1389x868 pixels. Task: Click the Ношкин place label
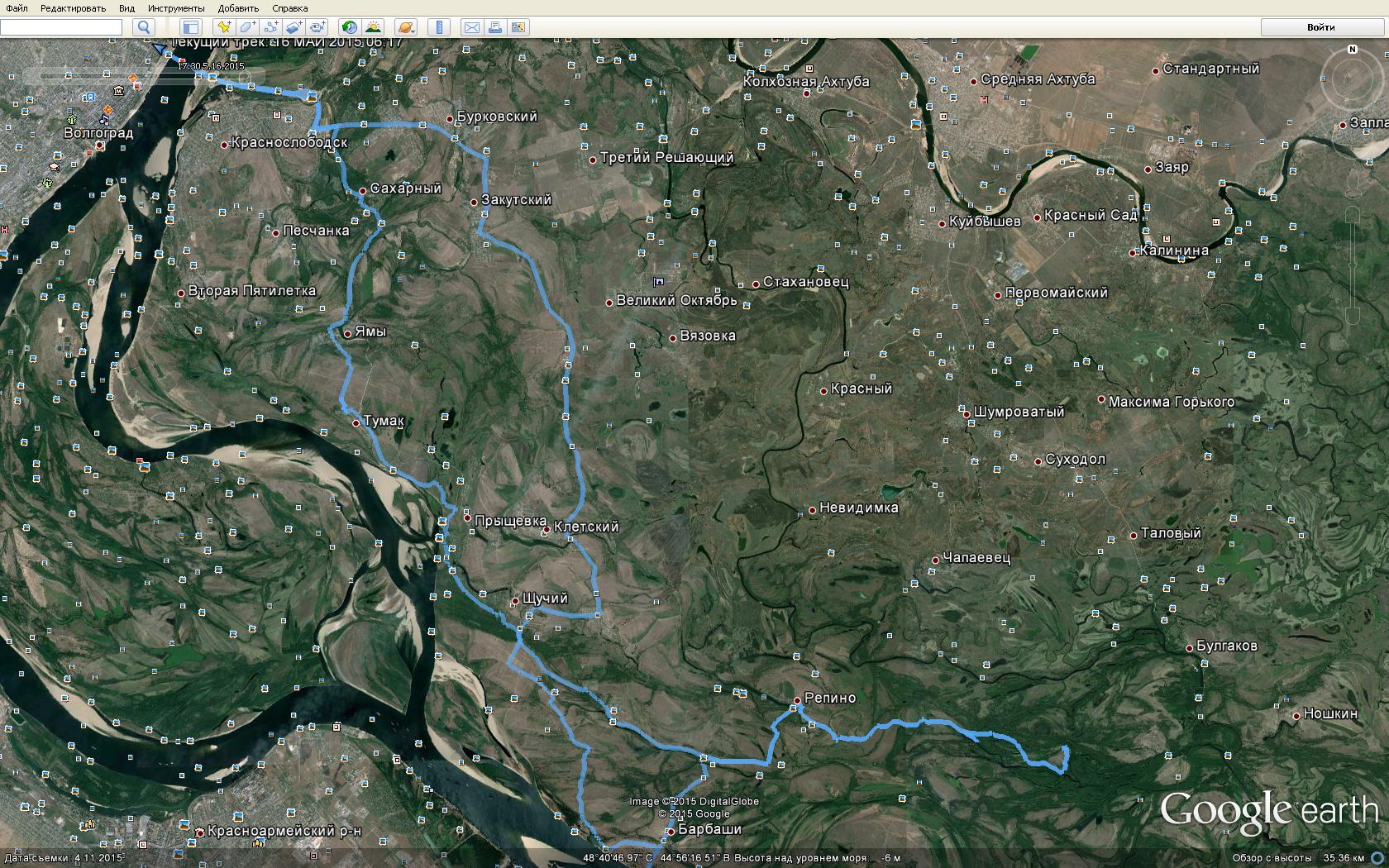tap(1330, 713)
